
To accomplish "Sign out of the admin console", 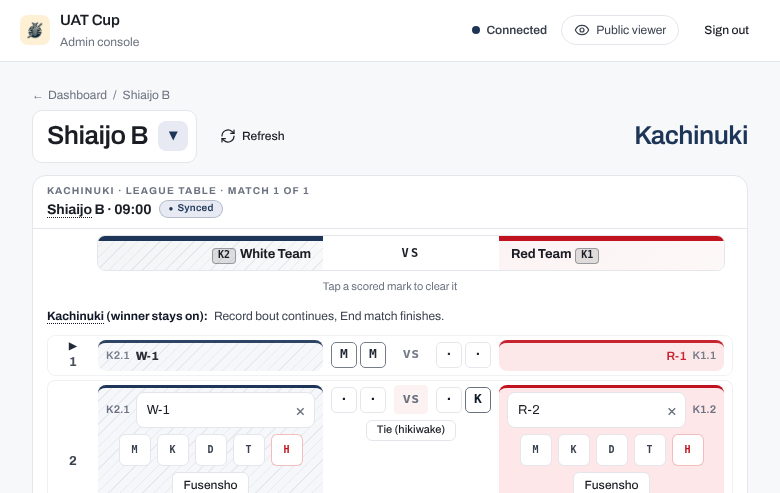I will pos(726,30).
